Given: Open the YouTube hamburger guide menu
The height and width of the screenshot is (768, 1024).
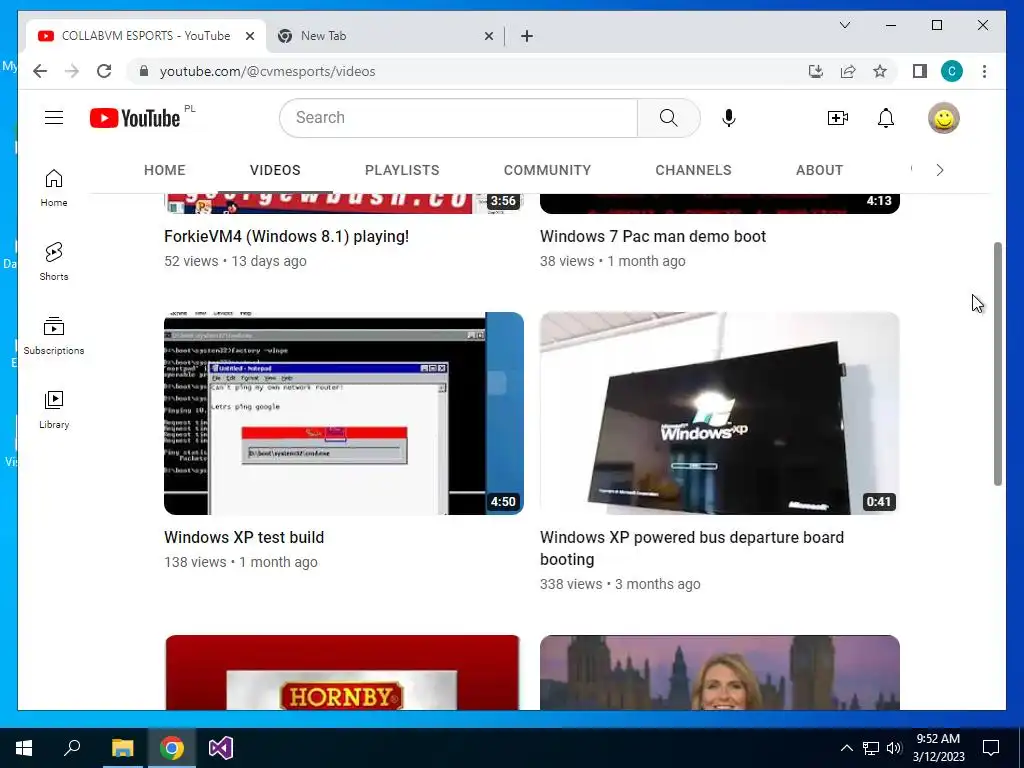Looking at the screenshot, I should (x=54, y=118).
